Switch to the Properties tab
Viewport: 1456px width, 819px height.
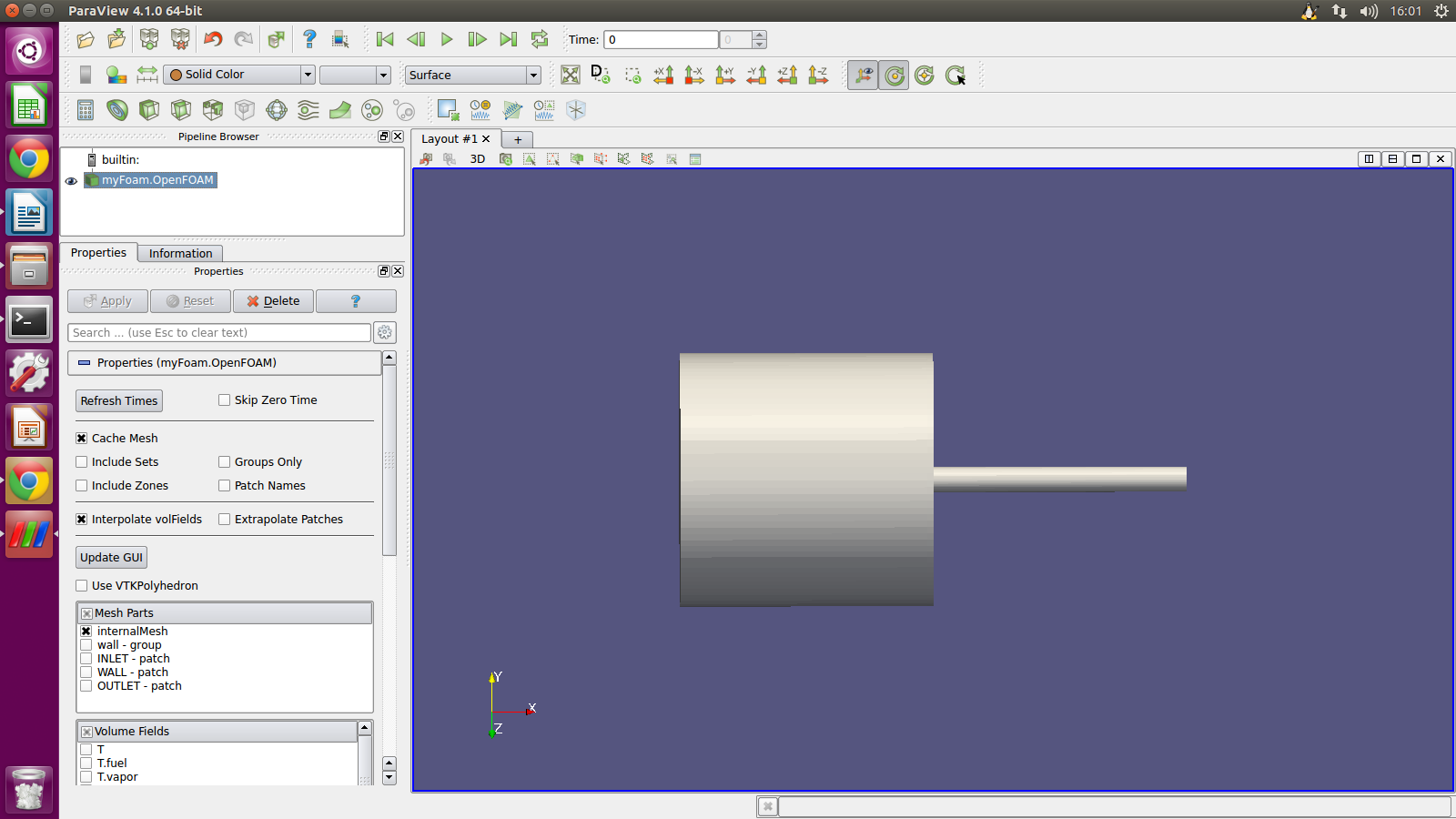pos(98,252)
